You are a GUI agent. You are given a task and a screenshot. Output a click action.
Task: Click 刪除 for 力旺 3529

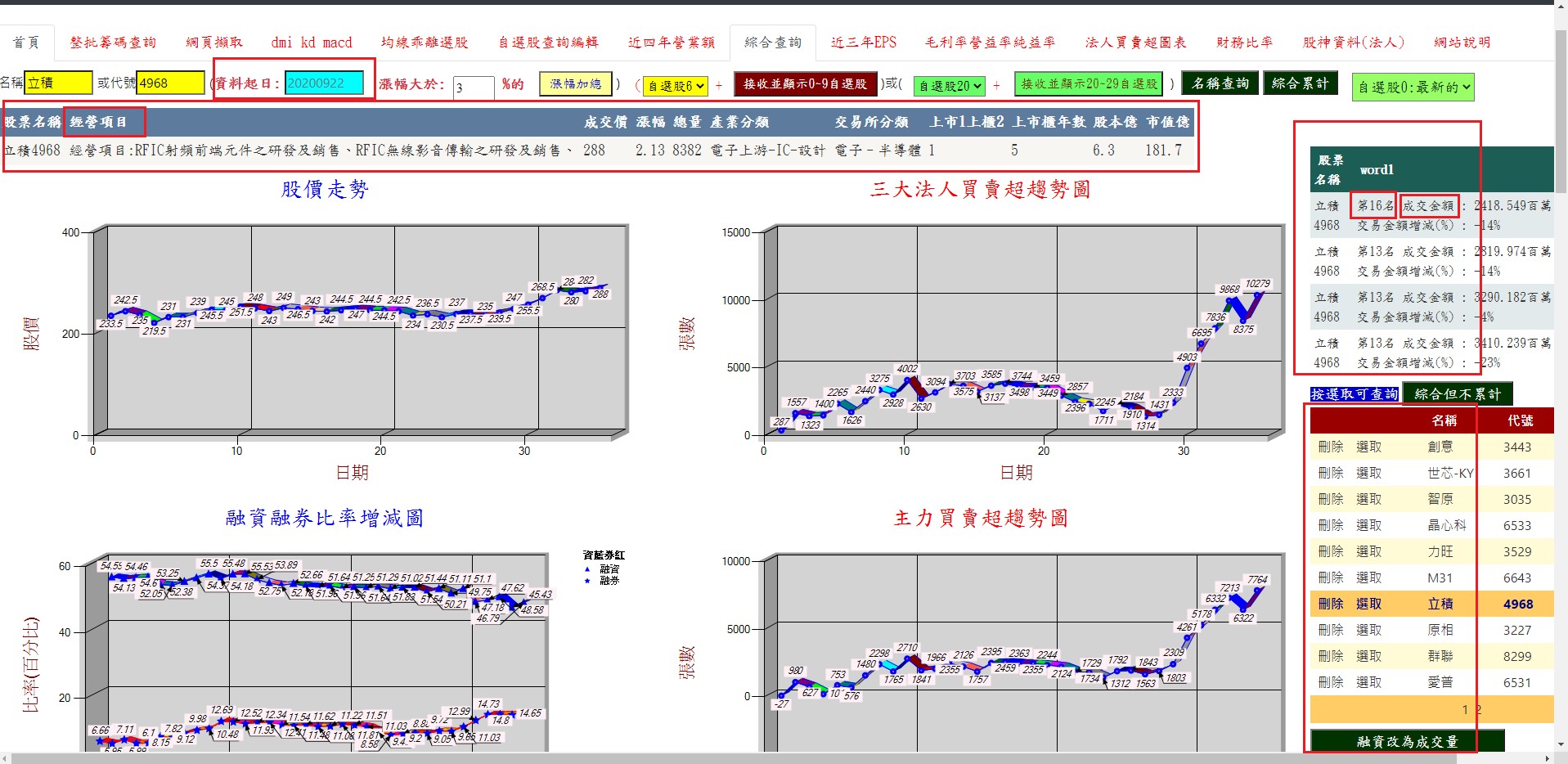[1331, 551]
